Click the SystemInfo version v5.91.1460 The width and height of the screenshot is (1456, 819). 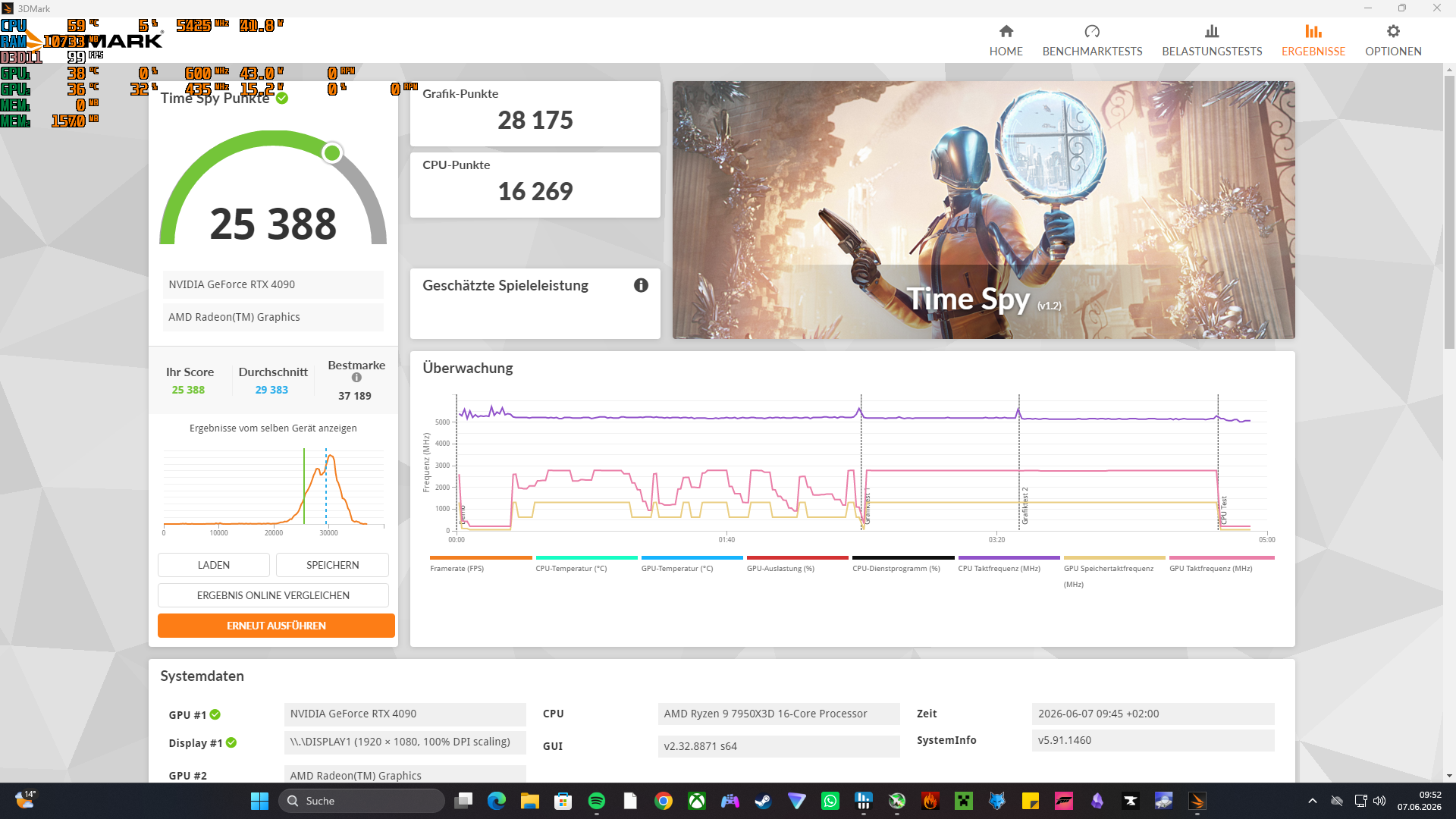coord(1153,740)
